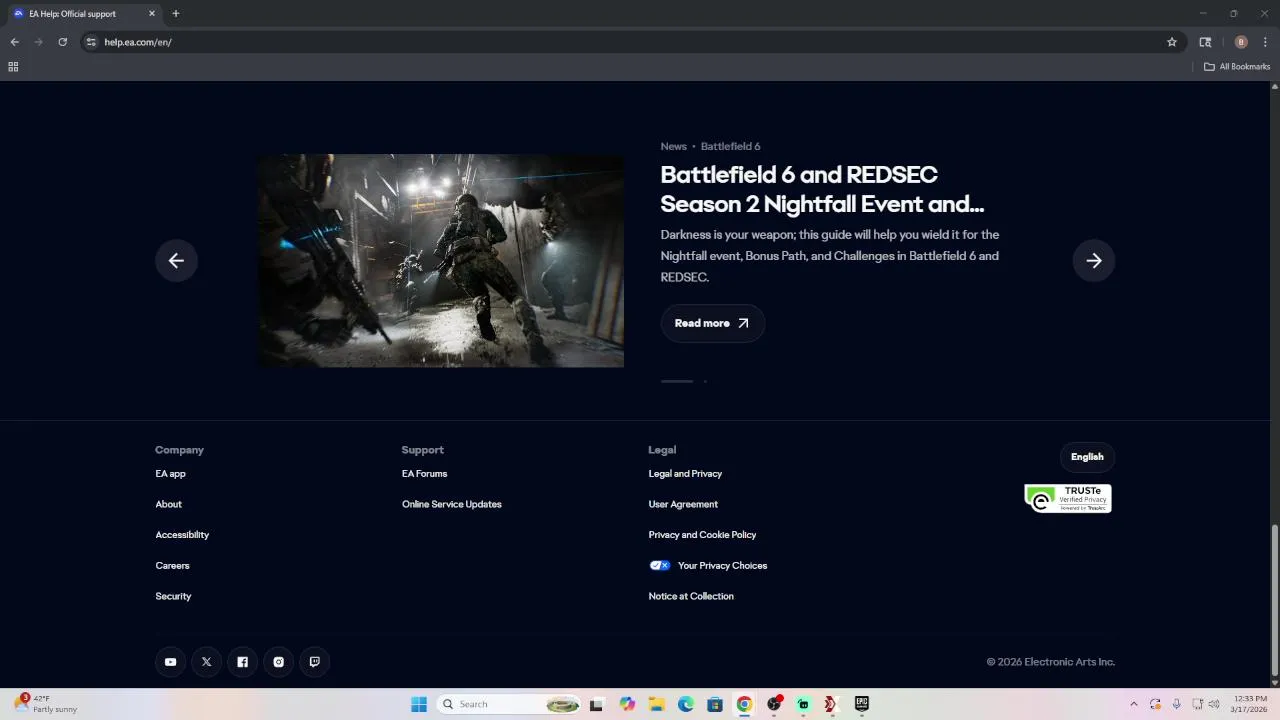Open Online Service Updates link
Screen dimensions: 1280x720
pyautogui.click(x=452, y=504)
